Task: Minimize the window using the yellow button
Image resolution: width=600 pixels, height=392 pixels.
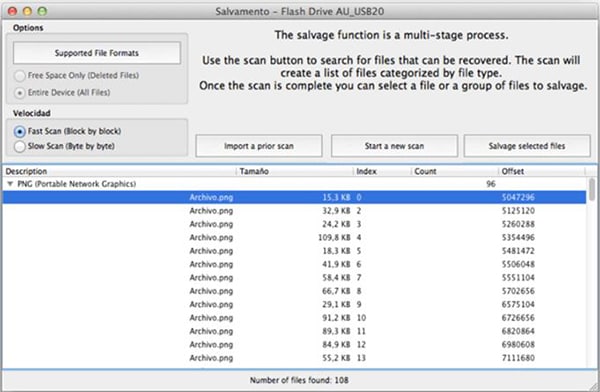Action: (27, 11)
